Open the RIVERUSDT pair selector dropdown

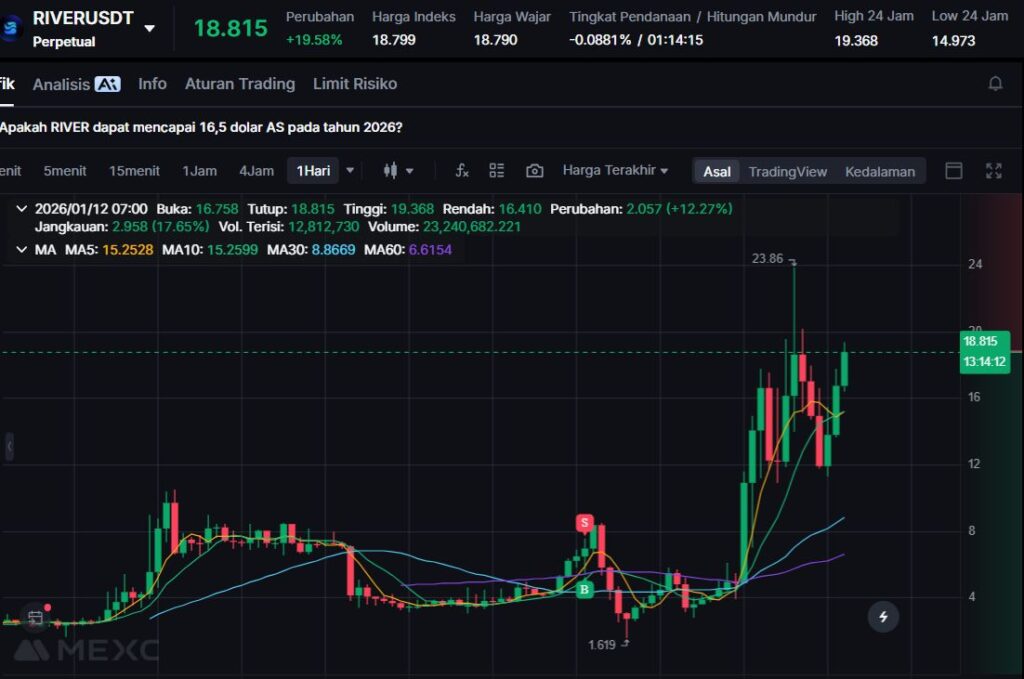pos(149,28)
